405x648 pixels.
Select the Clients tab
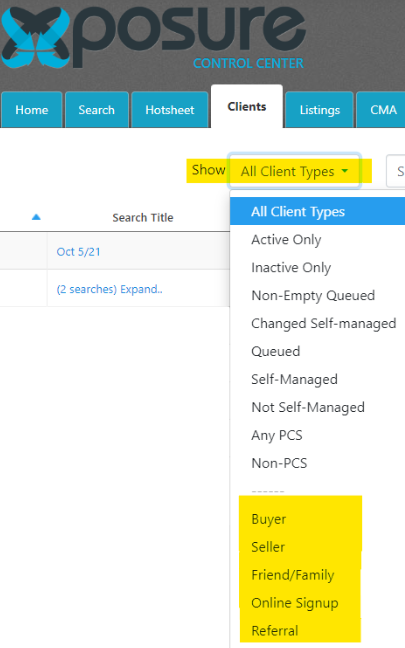[x=247, y=107]
